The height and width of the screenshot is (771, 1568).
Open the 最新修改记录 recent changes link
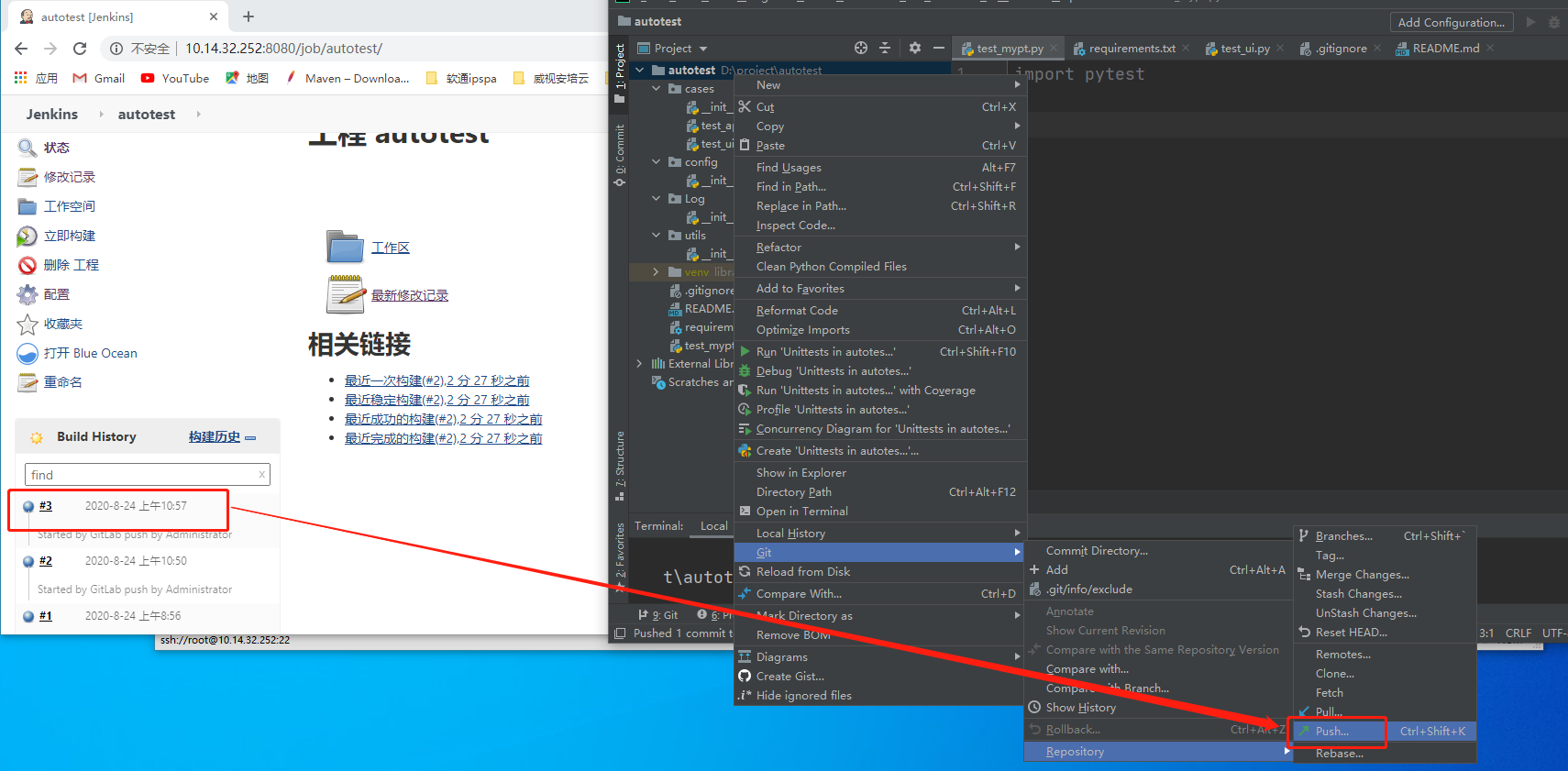(x=410, y=295)
